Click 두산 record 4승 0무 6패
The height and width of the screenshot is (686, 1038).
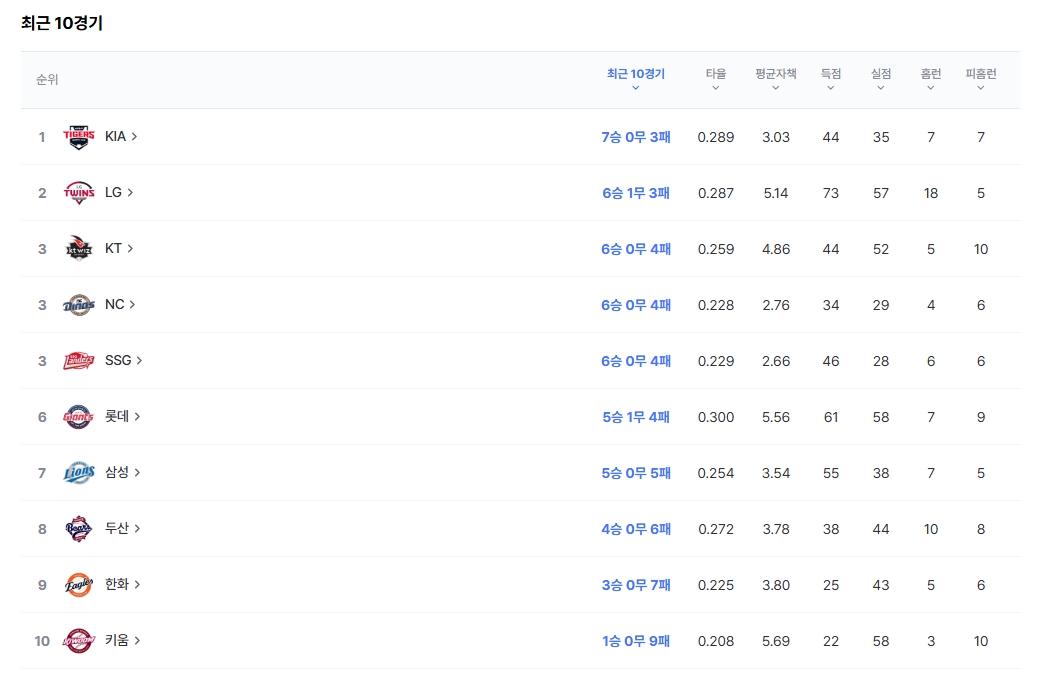(x=636, y=529)
